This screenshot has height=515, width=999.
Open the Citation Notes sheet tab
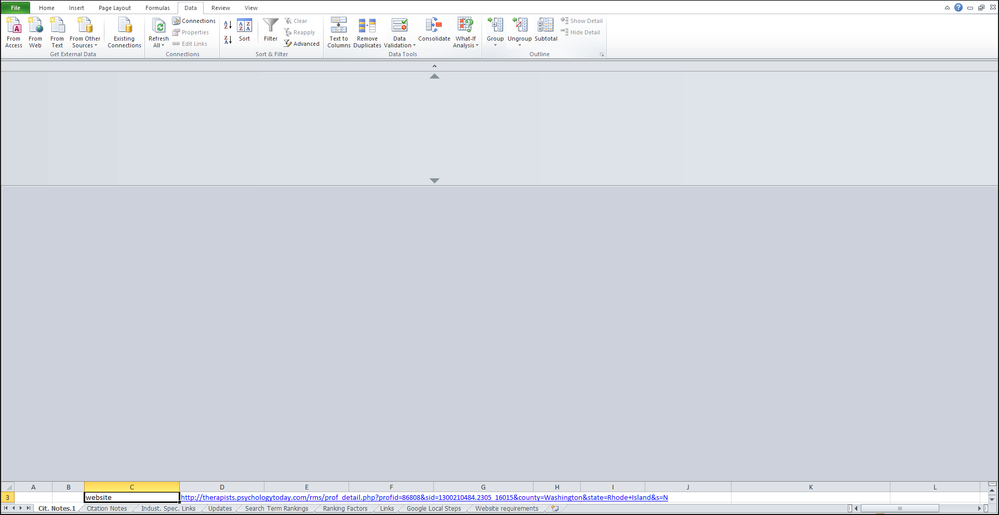[x=106, y=509]
